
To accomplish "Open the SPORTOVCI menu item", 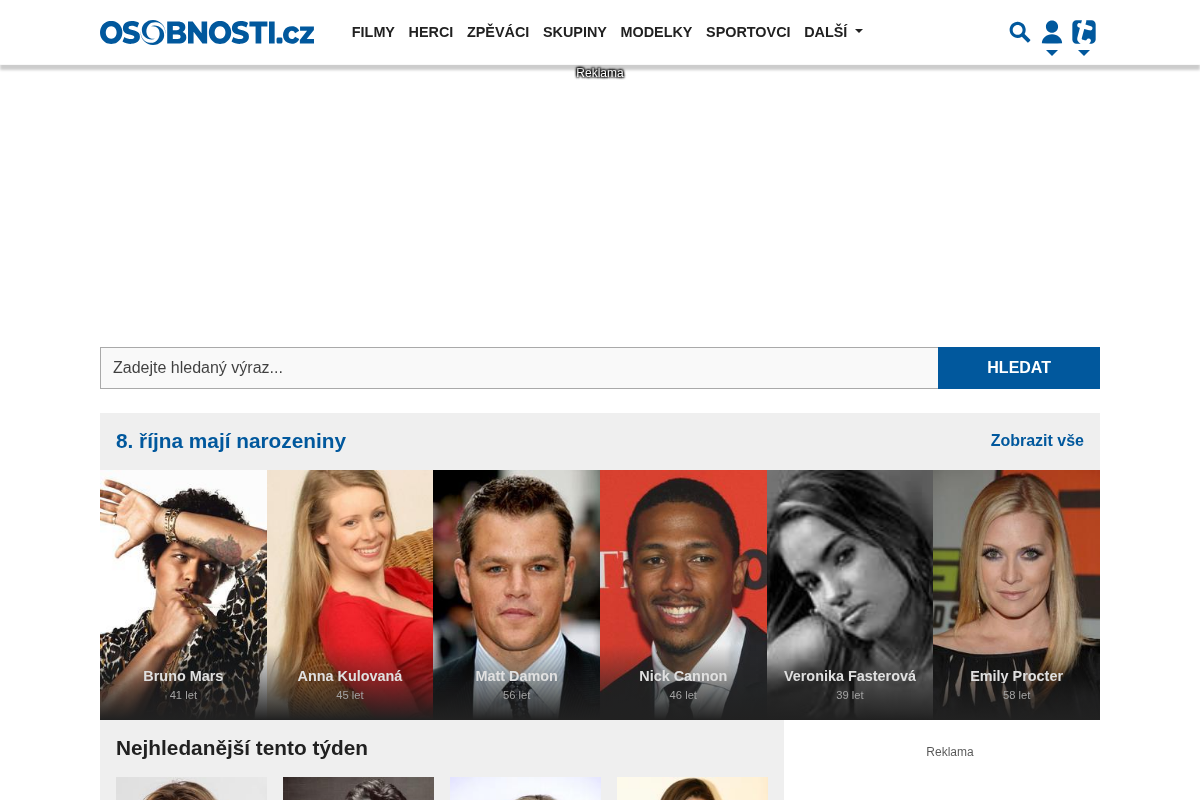I will 748,32.
